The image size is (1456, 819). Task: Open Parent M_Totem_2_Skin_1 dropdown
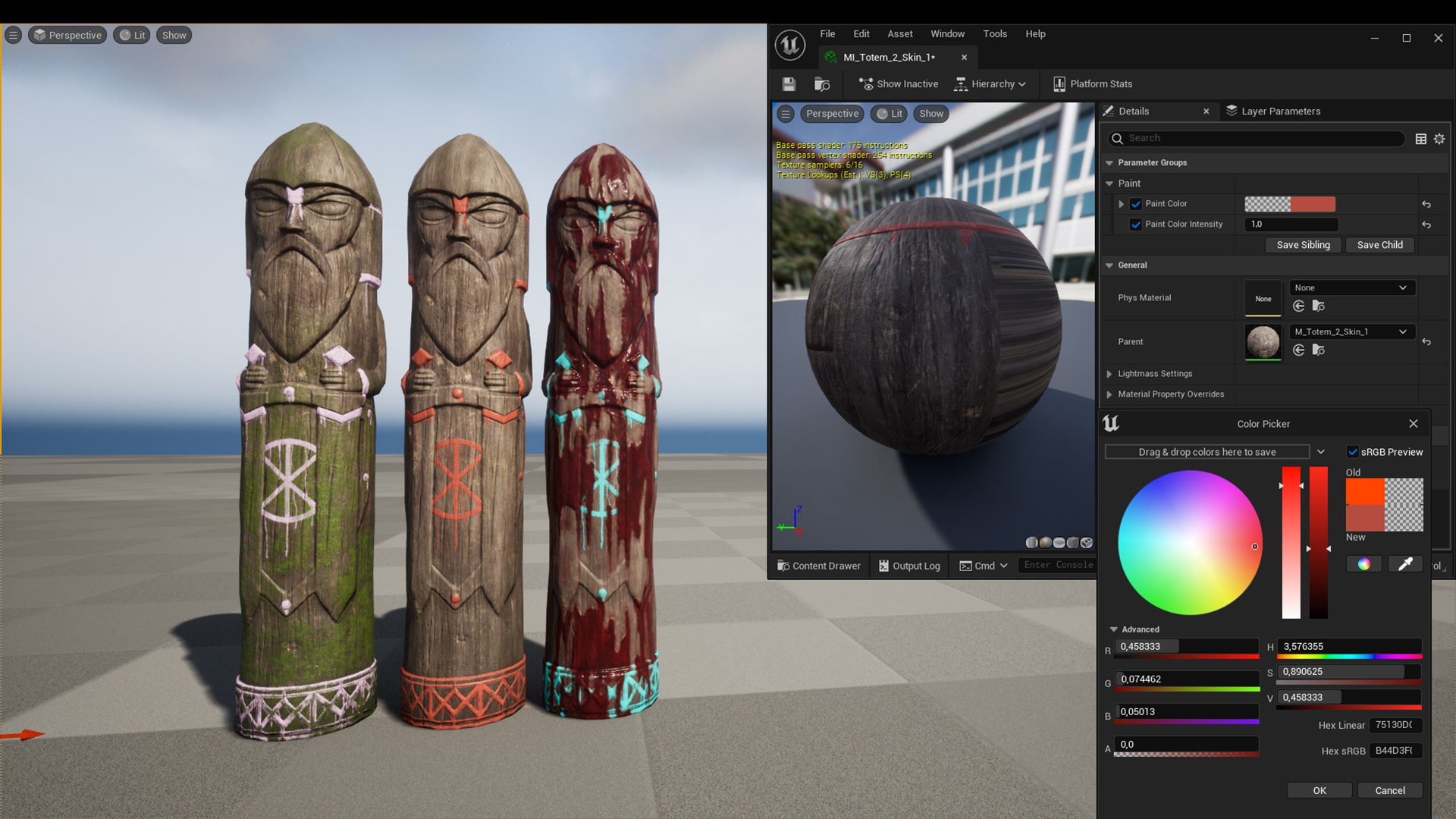click(x=1351, y=332)
